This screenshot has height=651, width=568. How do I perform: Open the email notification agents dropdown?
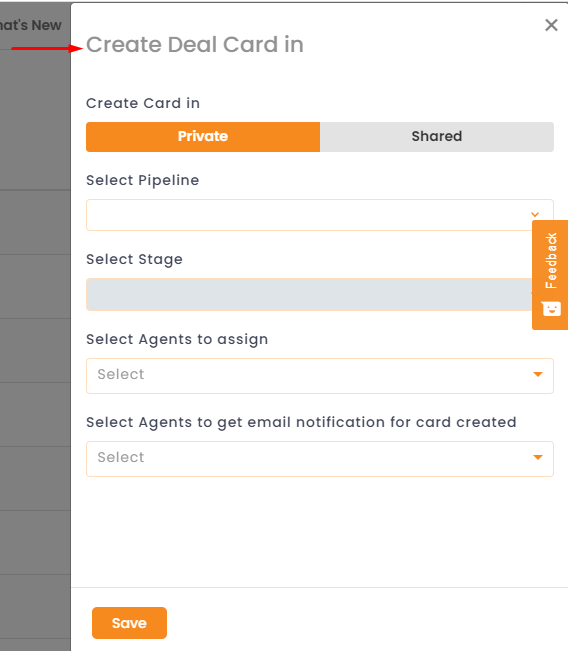[x=320, y=459]
